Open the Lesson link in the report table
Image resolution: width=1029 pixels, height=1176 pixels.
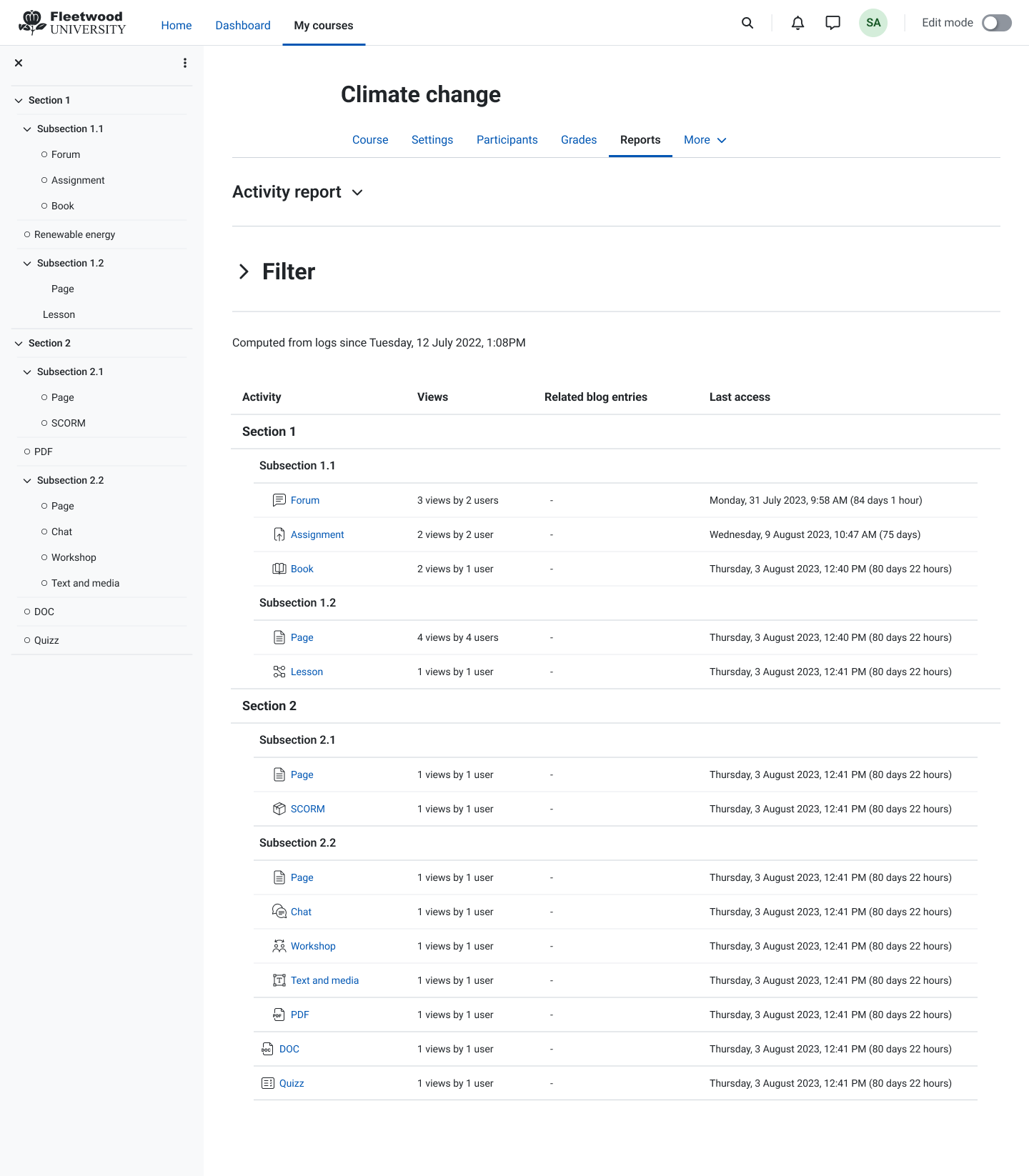pos(307,672)
